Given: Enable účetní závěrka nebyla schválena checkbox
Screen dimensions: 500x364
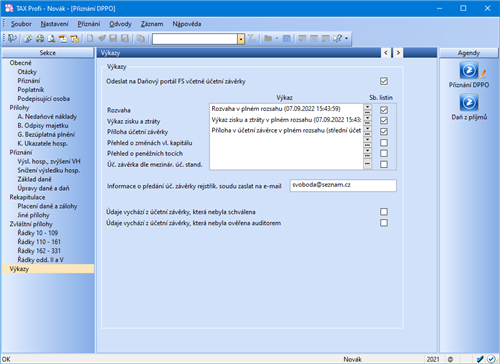Looking at the screenshot, I should [x=384, y=212].
